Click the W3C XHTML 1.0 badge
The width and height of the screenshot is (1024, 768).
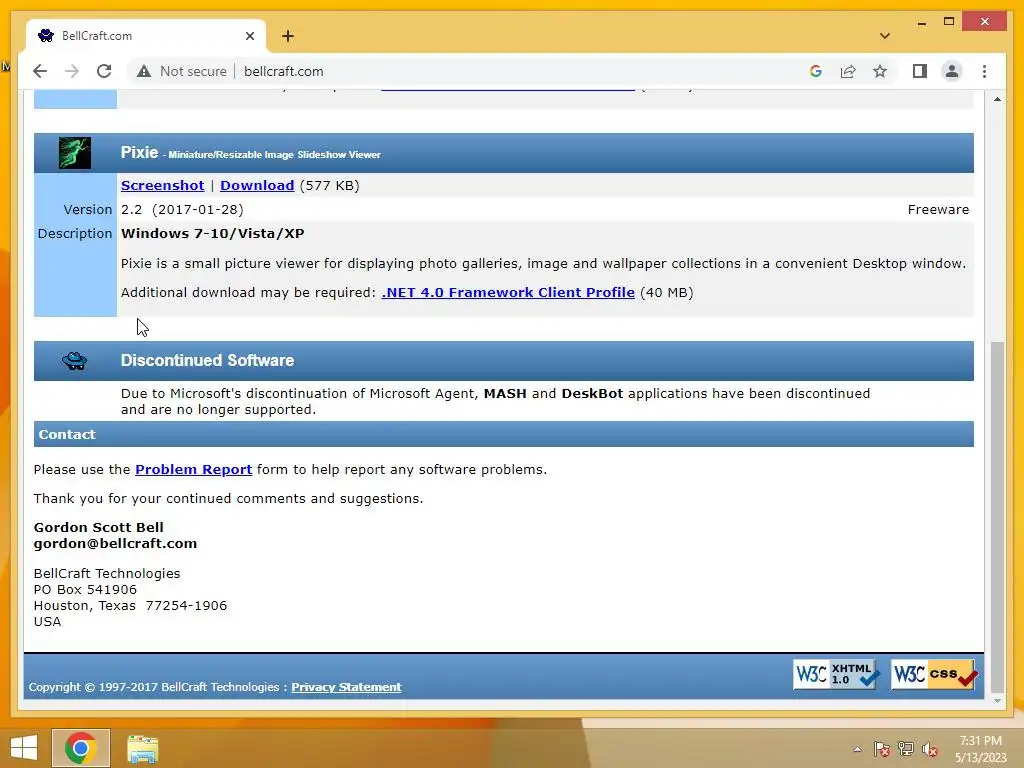point(836,674)
